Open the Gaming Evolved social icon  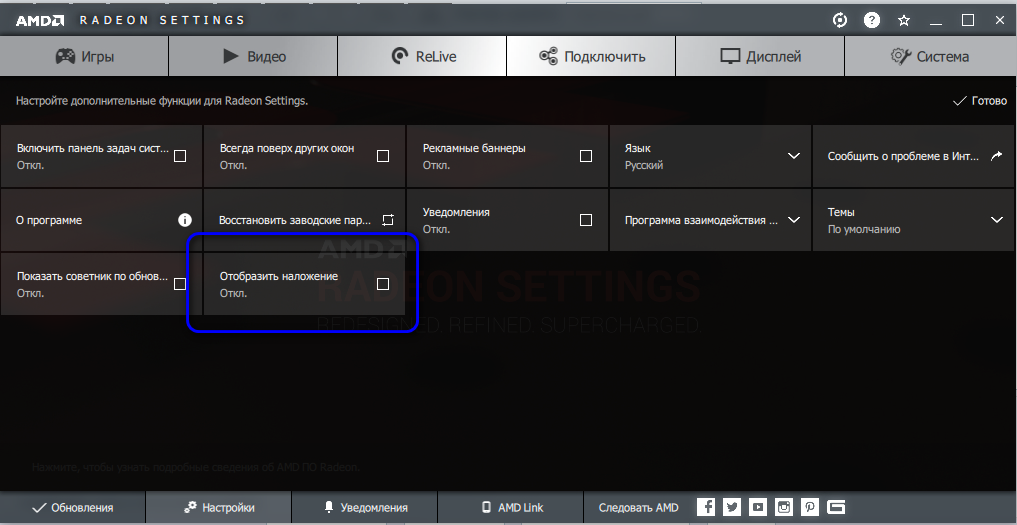[836, 507]
